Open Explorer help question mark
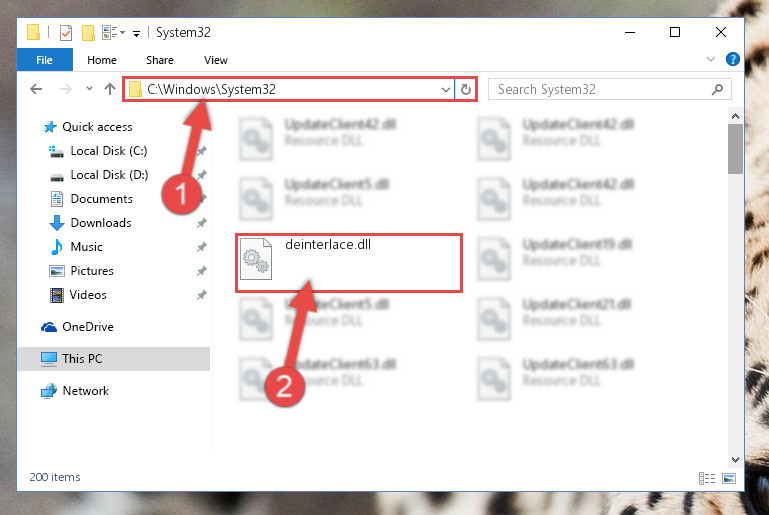This screenshot has height=515, width=769. [x=732, y=59]
